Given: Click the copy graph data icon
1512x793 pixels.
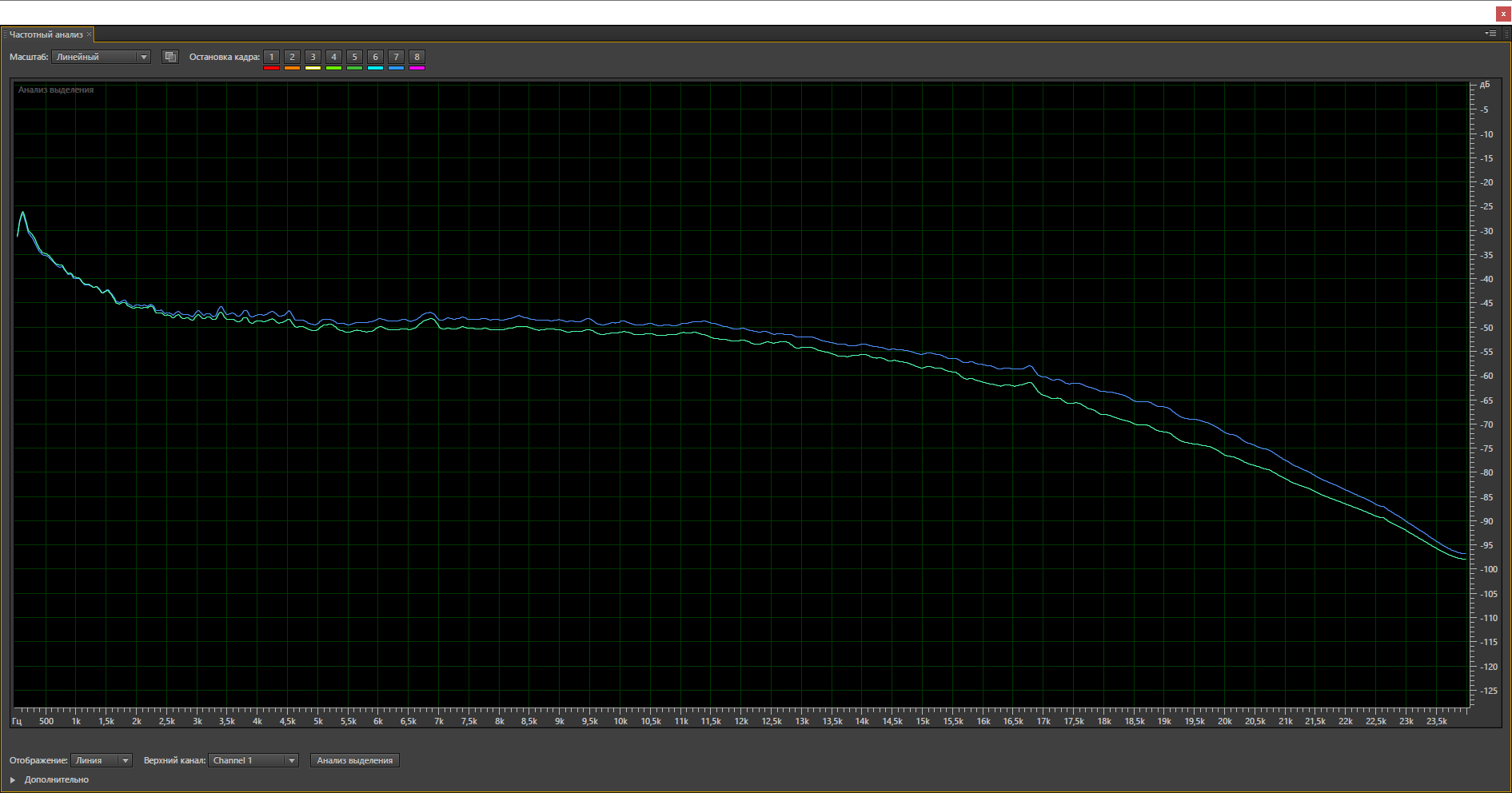Looking at the screenshot, I should 170,57.
